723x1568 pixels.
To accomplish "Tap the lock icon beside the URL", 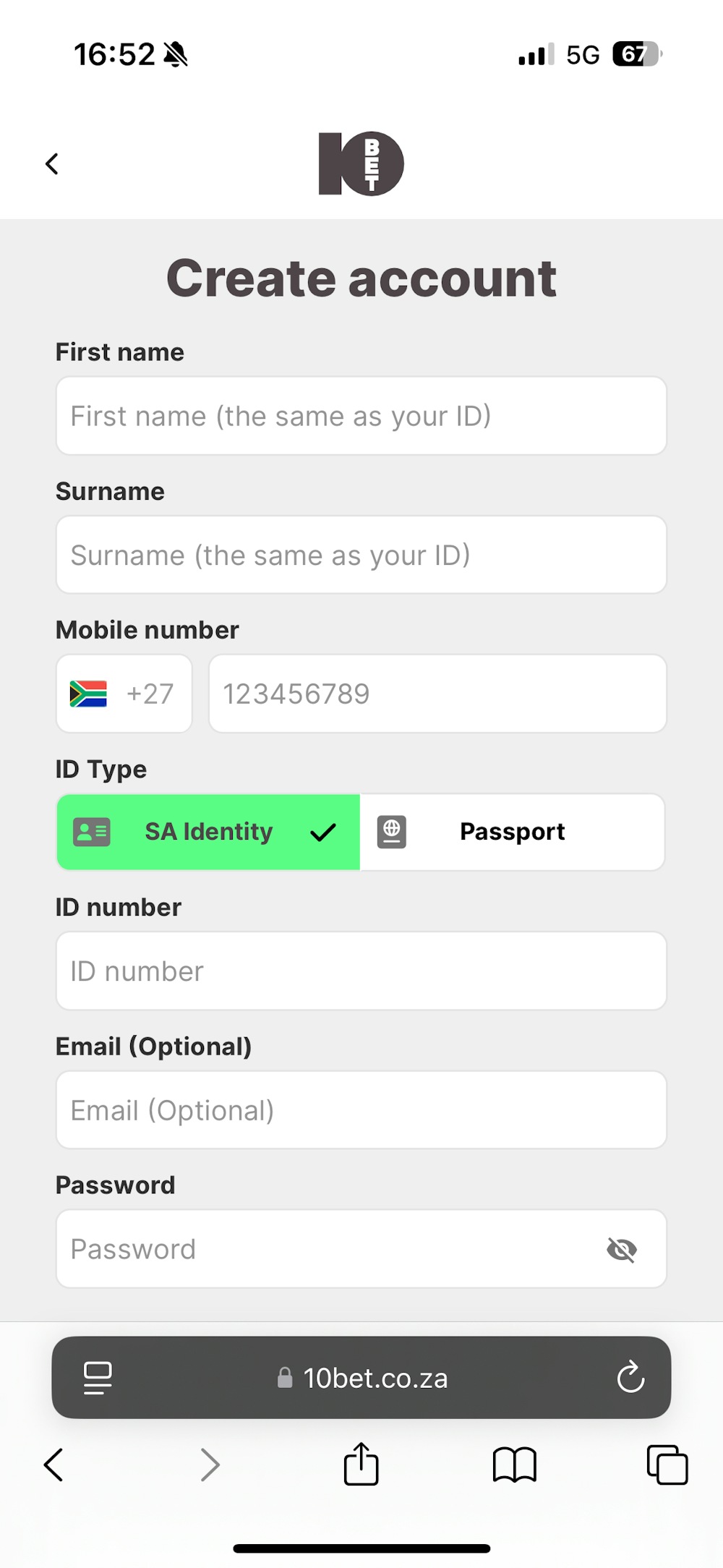I will click(283, 1378).
